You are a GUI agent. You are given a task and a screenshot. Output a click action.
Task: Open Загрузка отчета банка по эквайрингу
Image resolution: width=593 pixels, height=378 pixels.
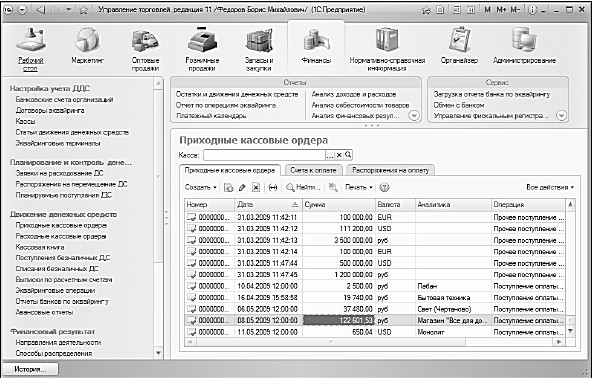pos(492,94)
